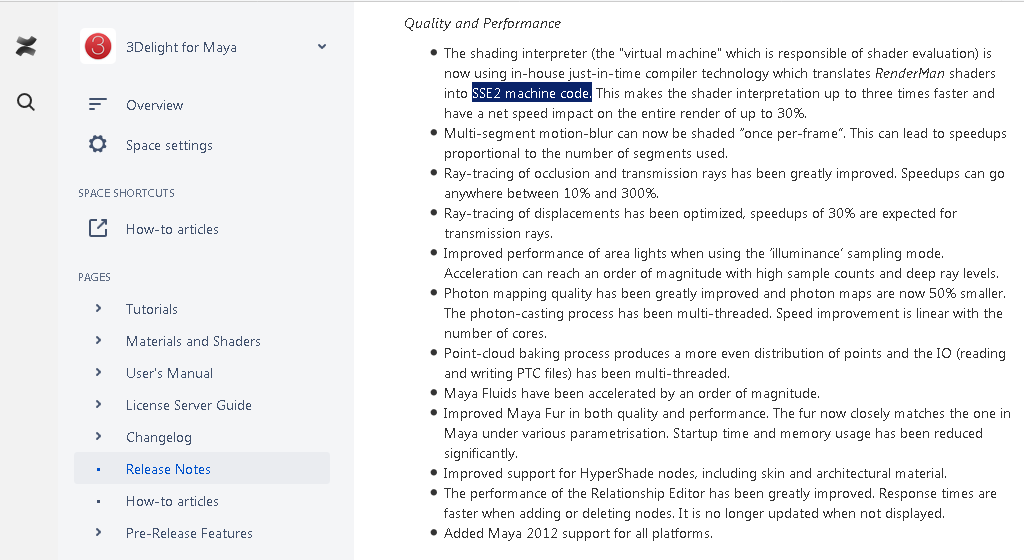Expand the Changelog page tree
Image resolution: width=1024 pixels, height=560 pixels.
(x=98, y=437)
